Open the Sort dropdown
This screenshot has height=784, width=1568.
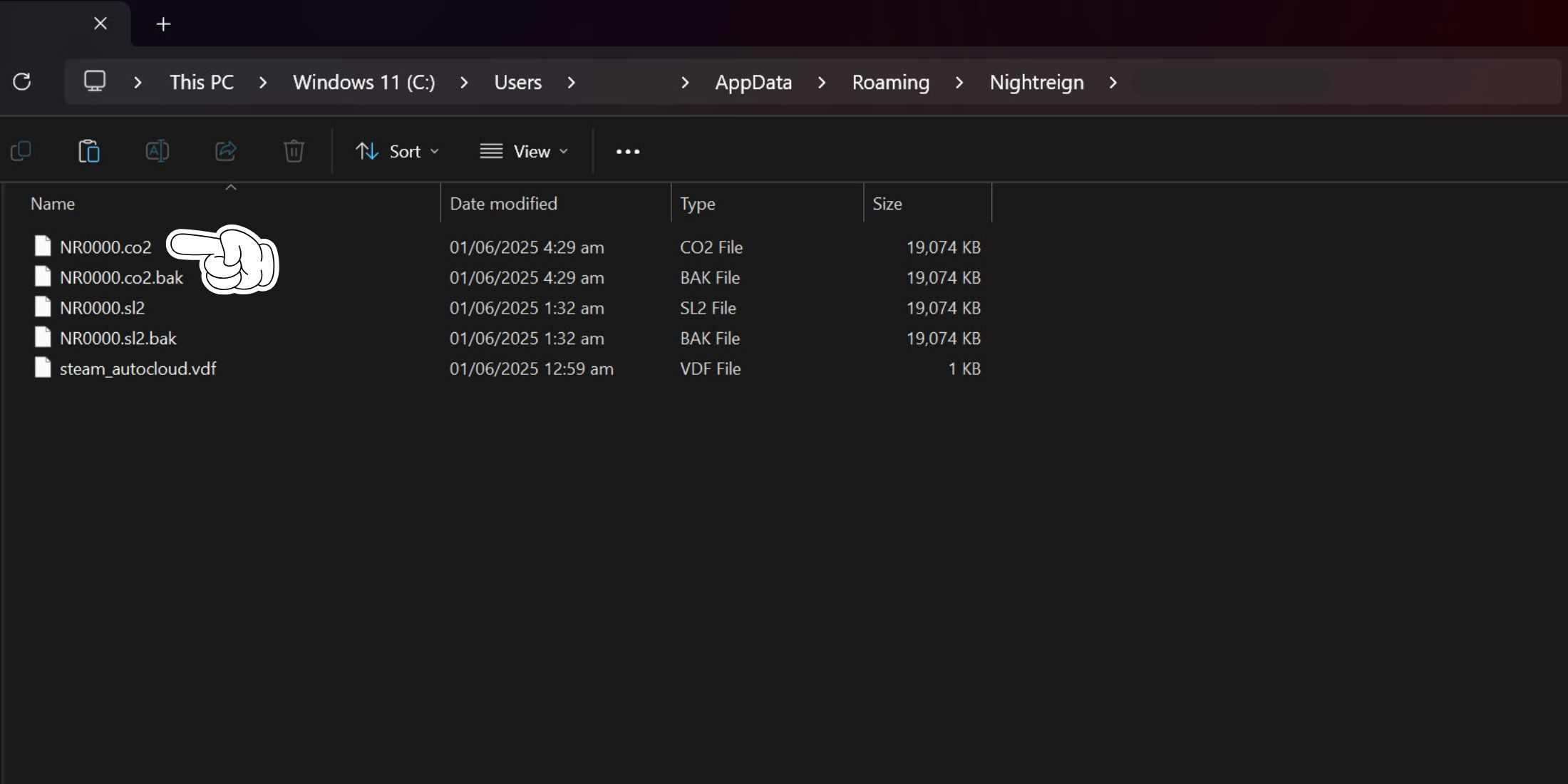click(397, 152)
